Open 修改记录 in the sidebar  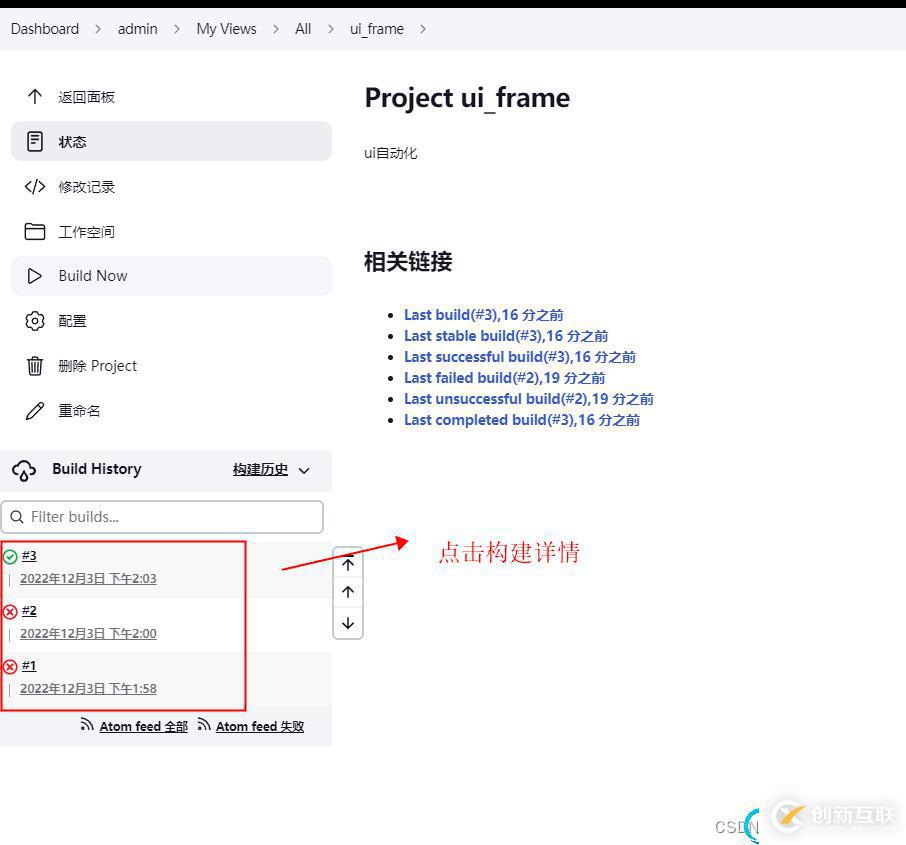[171, 187]
